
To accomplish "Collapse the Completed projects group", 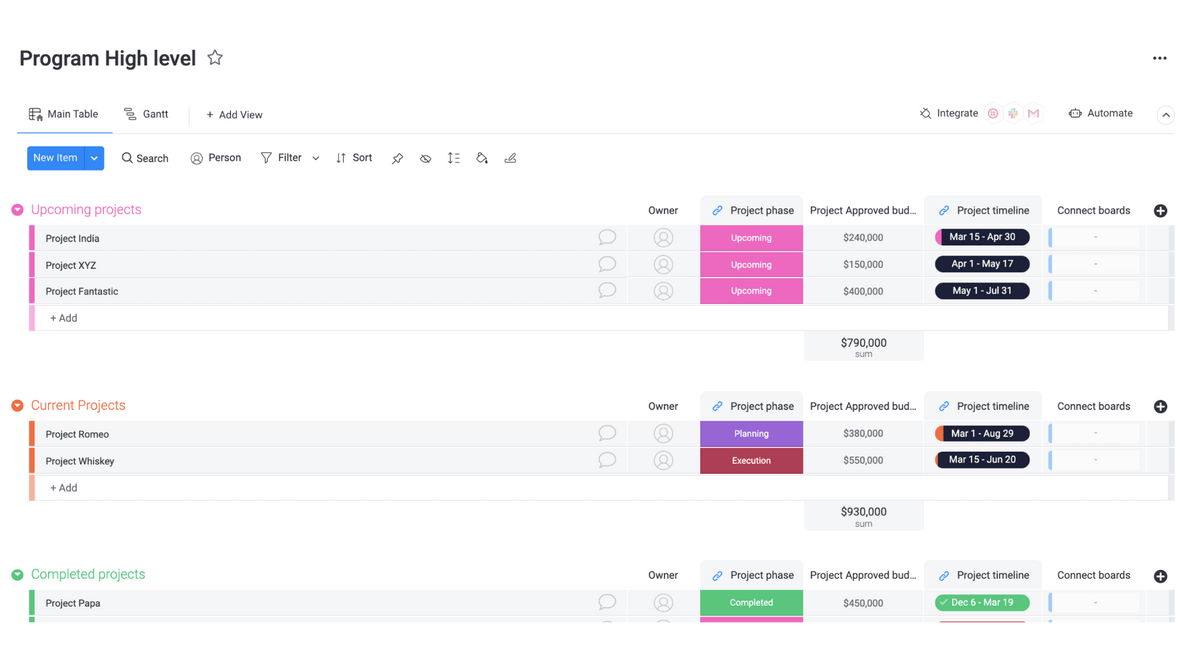I will 17,575.
